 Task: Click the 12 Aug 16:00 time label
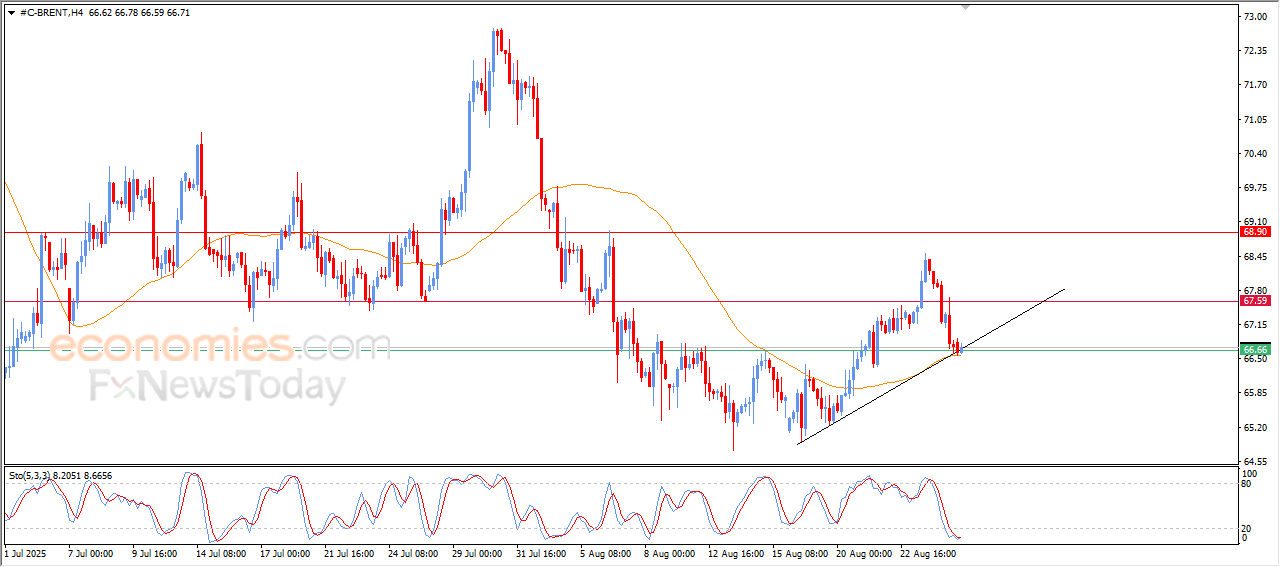(x=734, y=552)
